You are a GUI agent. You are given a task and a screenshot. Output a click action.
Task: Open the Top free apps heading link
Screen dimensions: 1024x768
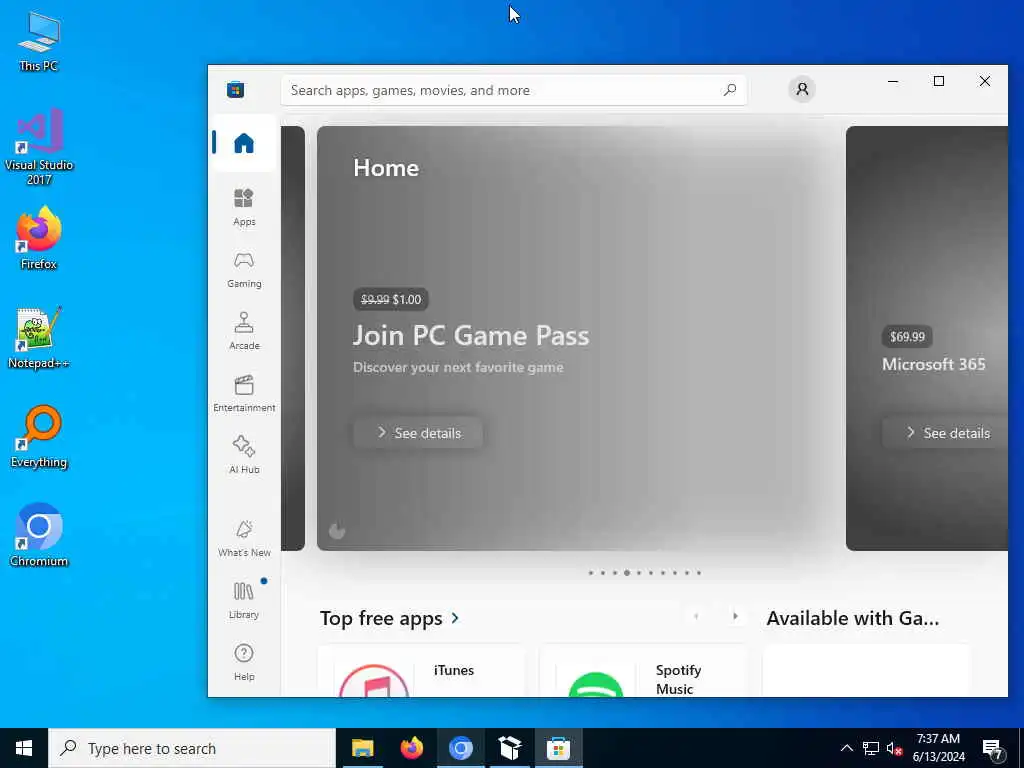(381, 618)
